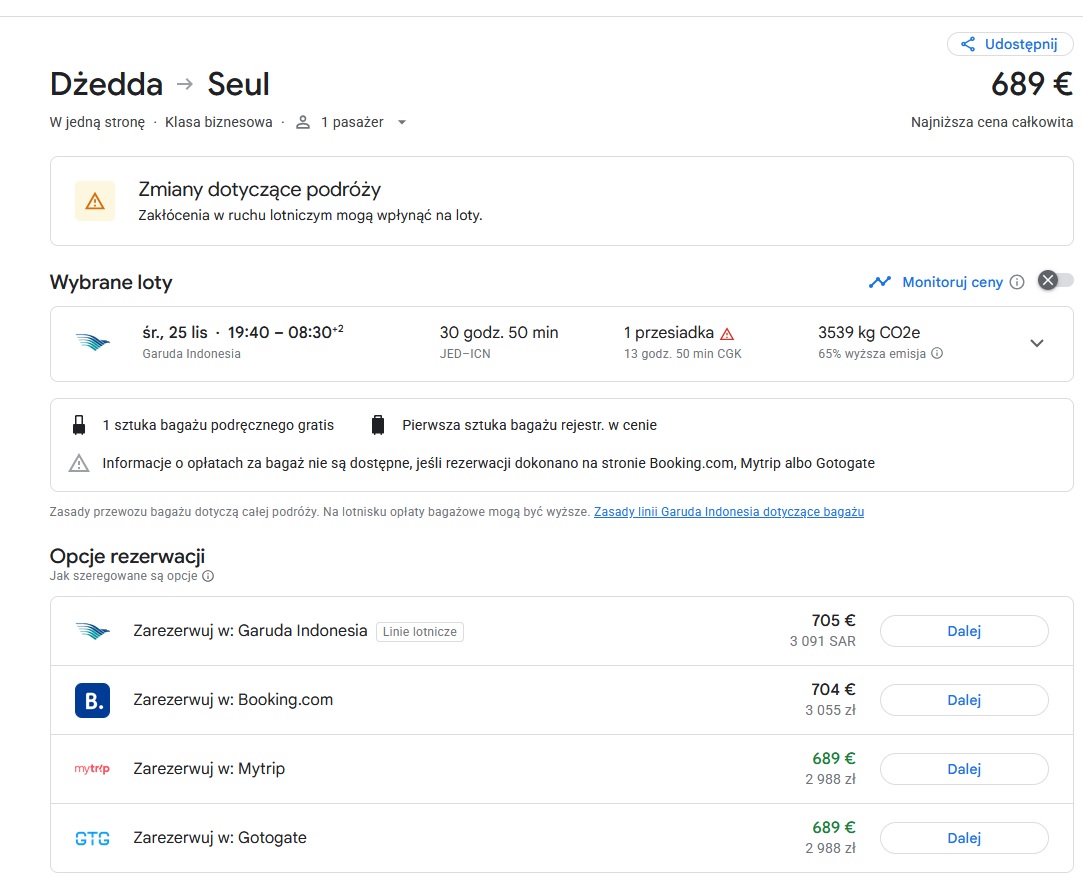Click the Garuda Indonesia logo in selected flight
Screen dimensions: 1083x874
pyautogui.click(x=93, y=341)
